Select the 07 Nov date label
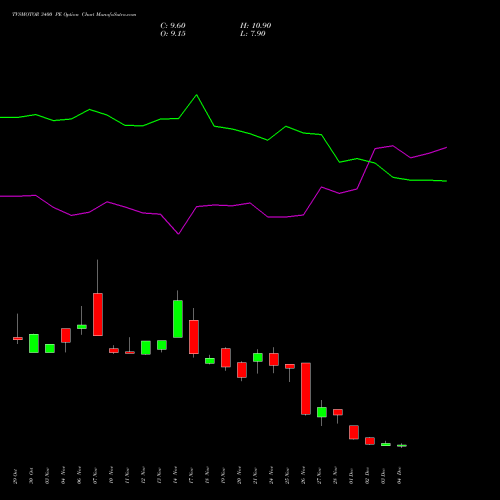 [95, 476]
